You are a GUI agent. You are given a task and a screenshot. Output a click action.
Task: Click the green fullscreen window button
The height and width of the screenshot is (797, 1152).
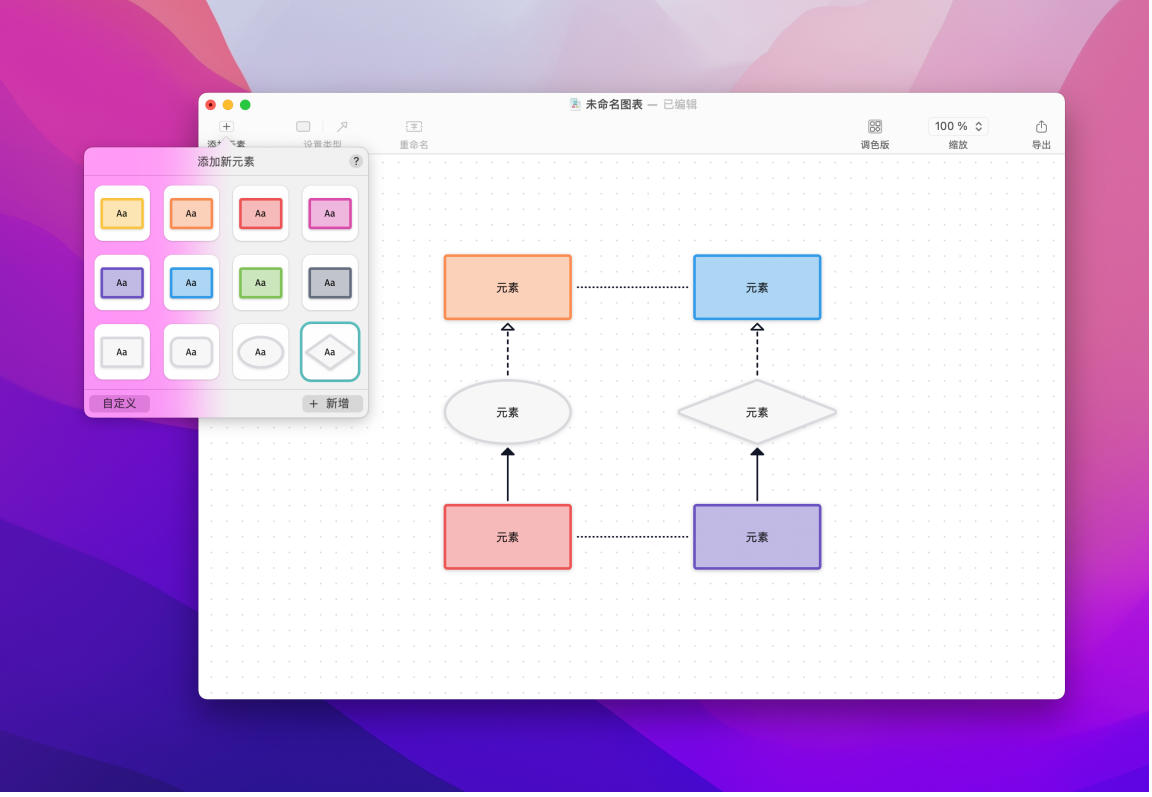tap(245, 105)
